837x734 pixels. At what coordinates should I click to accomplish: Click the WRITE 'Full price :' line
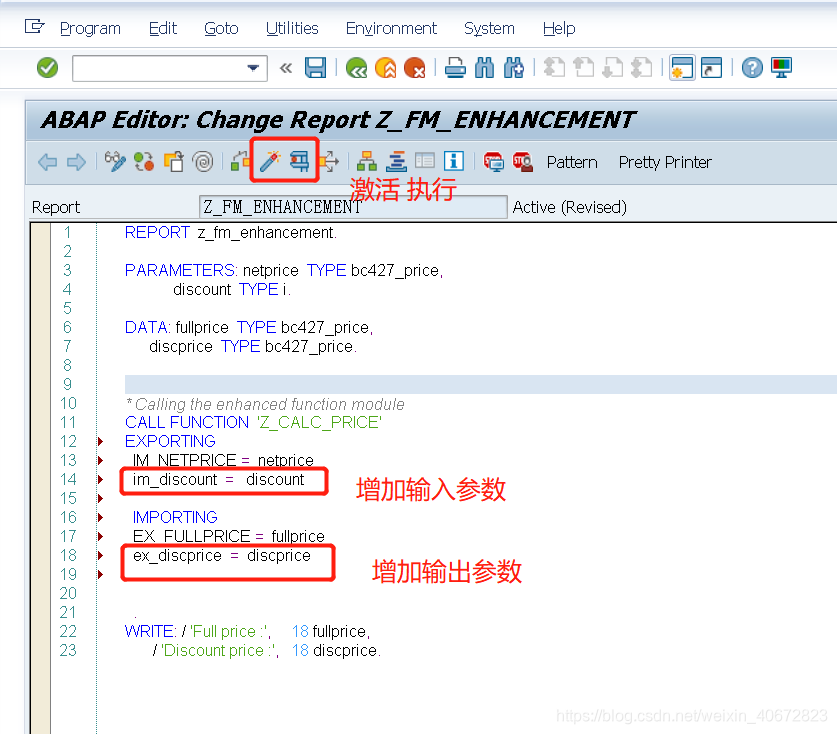[247, 632]
